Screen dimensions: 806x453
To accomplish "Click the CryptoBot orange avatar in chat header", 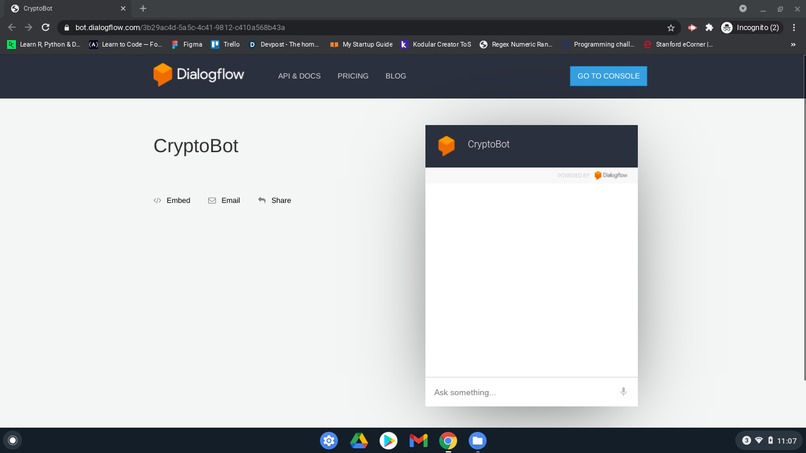I will [x=446, y=146].
